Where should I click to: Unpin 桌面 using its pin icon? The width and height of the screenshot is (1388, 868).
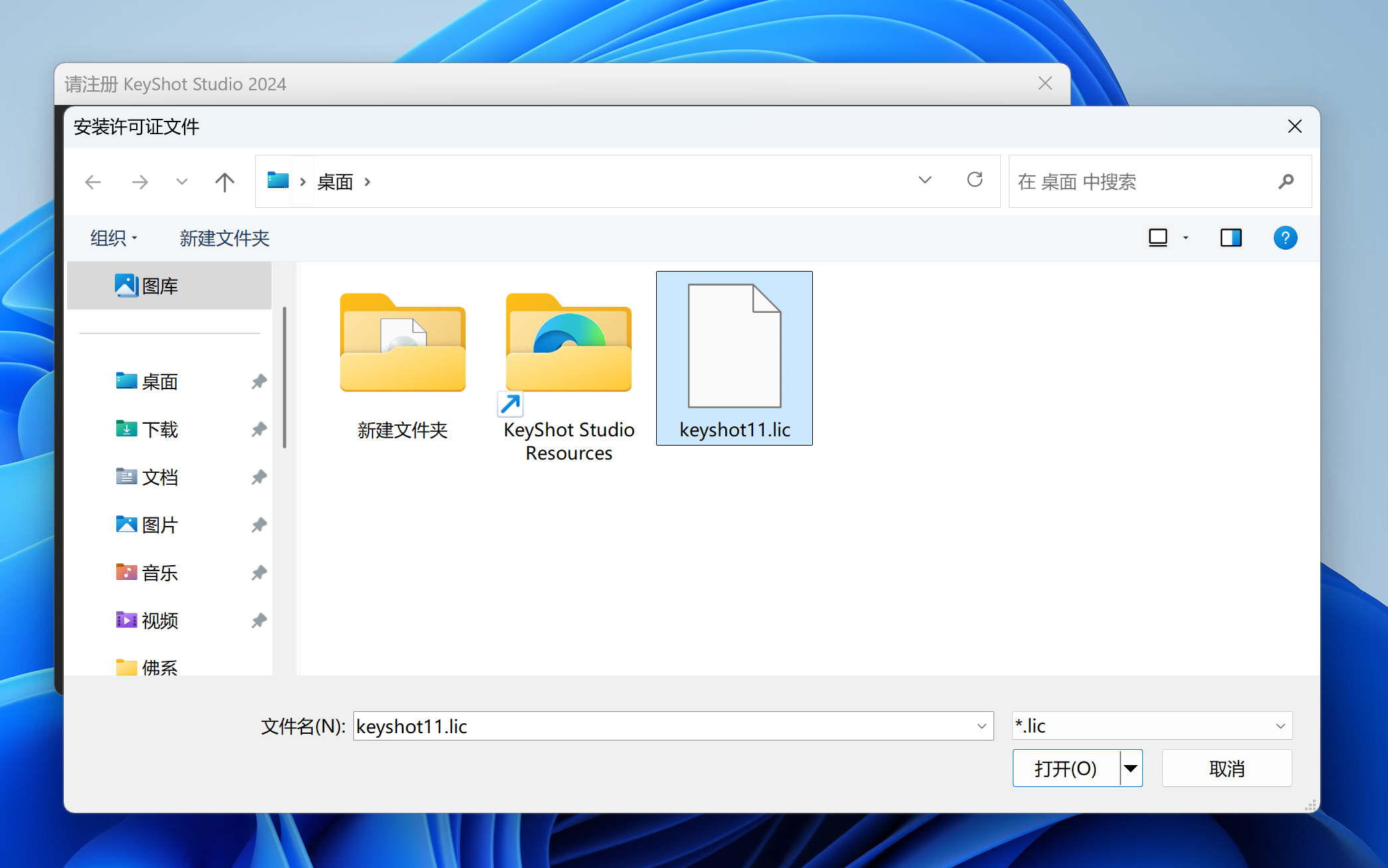(259, 382)
